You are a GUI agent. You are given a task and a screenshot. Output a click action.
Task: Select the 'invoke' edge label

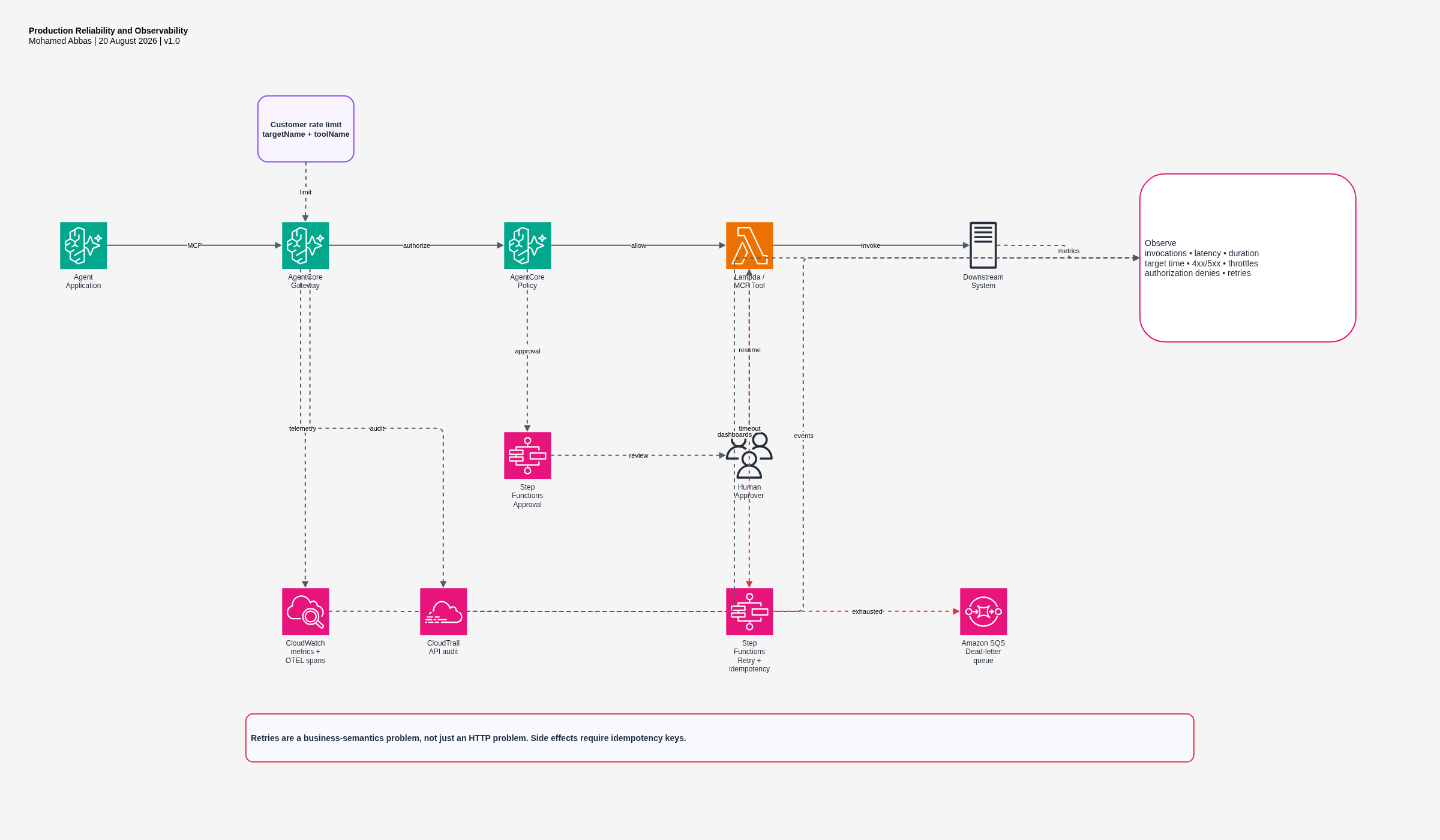(x=871, y=245)
